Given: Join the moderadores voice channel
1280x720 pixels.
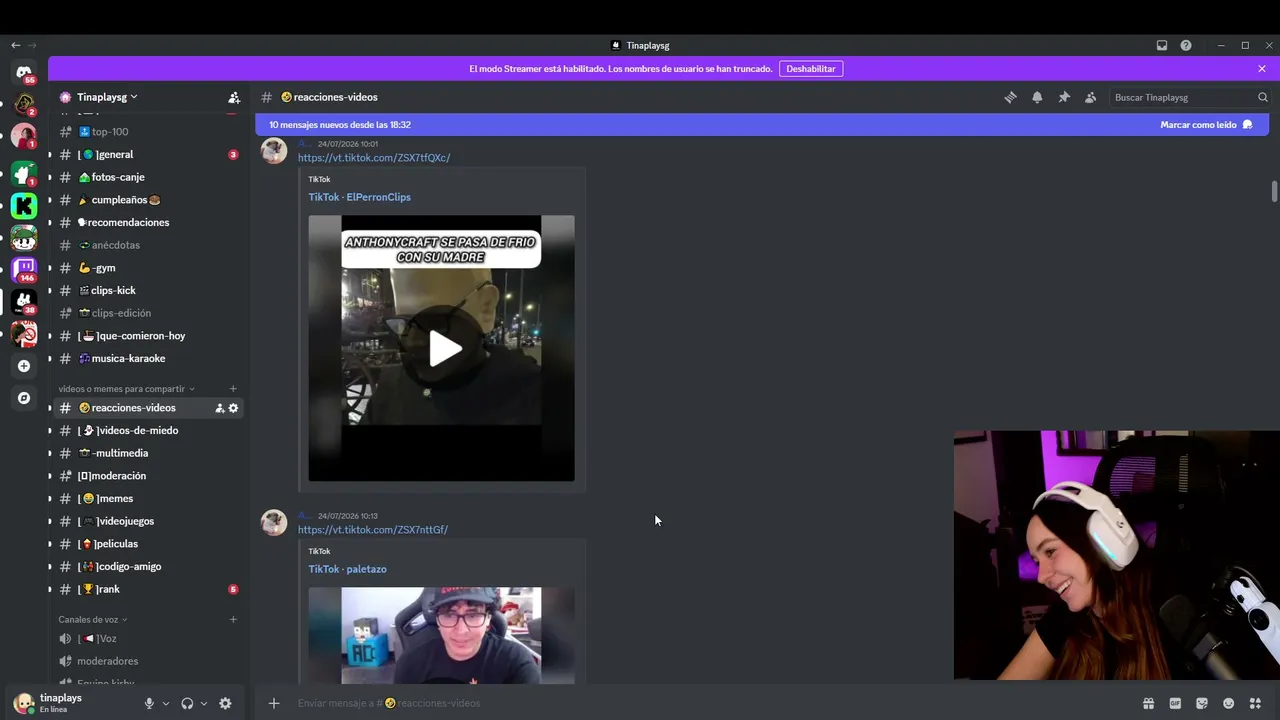Looking at the screenshot, I should tap(148, 661).
